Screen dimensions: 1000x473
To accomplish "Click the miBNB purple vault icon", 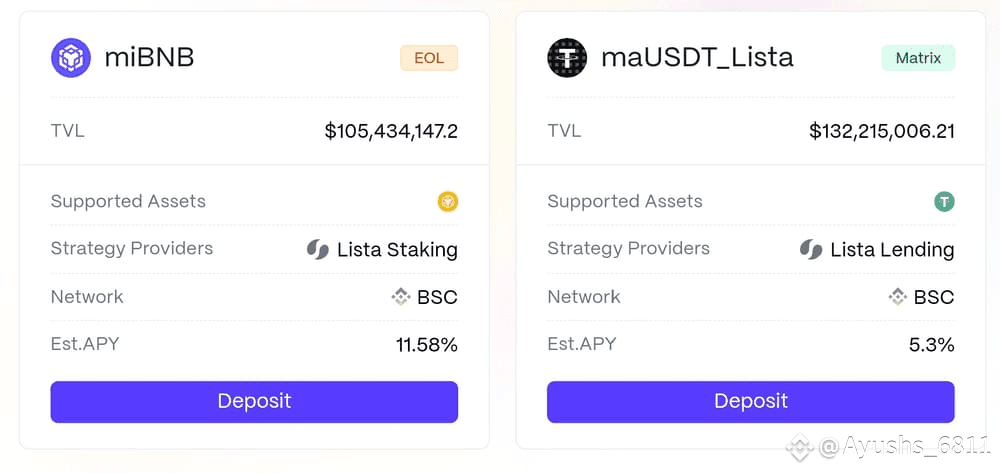I will pyautogui.click(x=71, y=58).
